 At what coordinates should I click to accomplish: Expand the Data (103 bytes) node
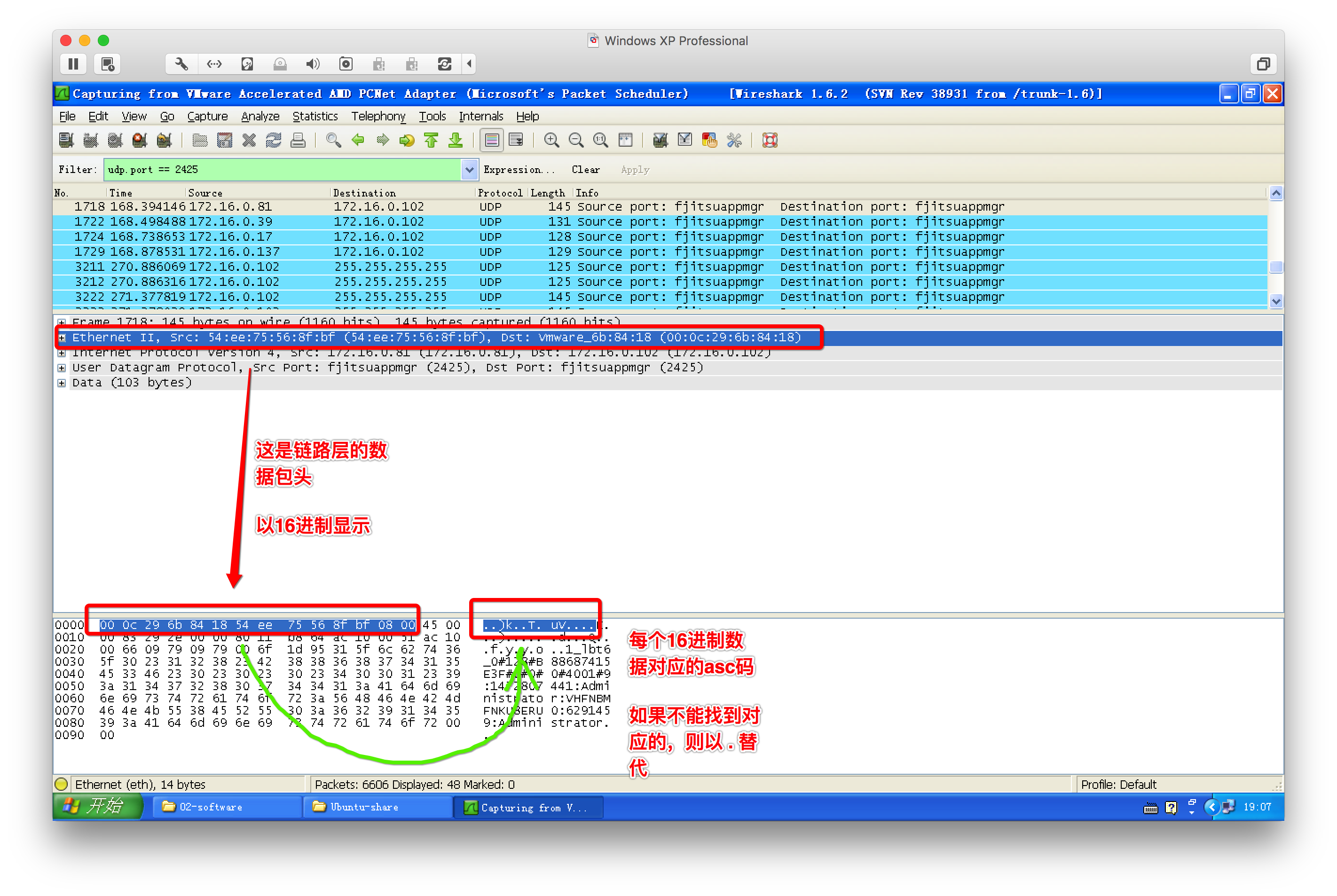point(62,383)
